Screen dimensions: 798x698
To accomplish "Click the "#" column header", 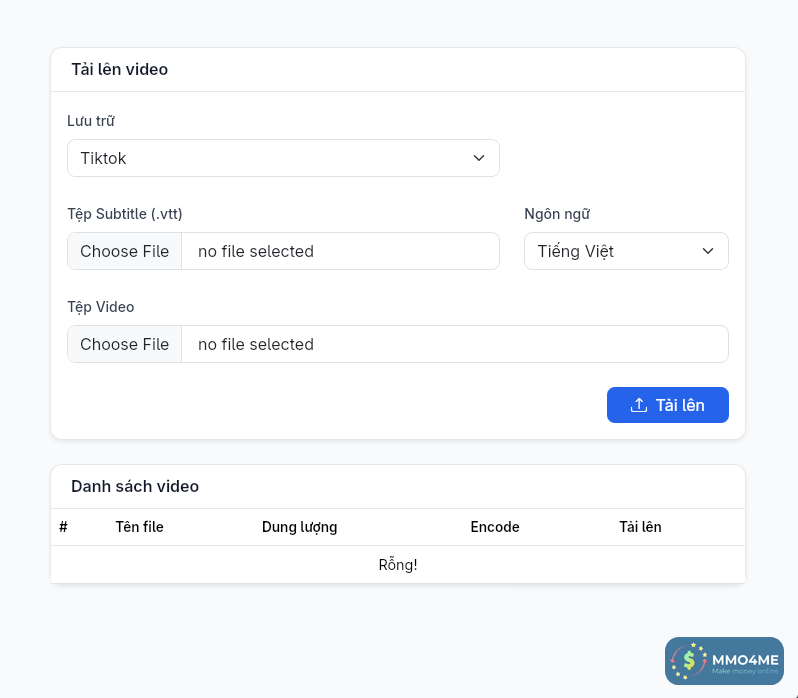I will [x=63, y=527].
